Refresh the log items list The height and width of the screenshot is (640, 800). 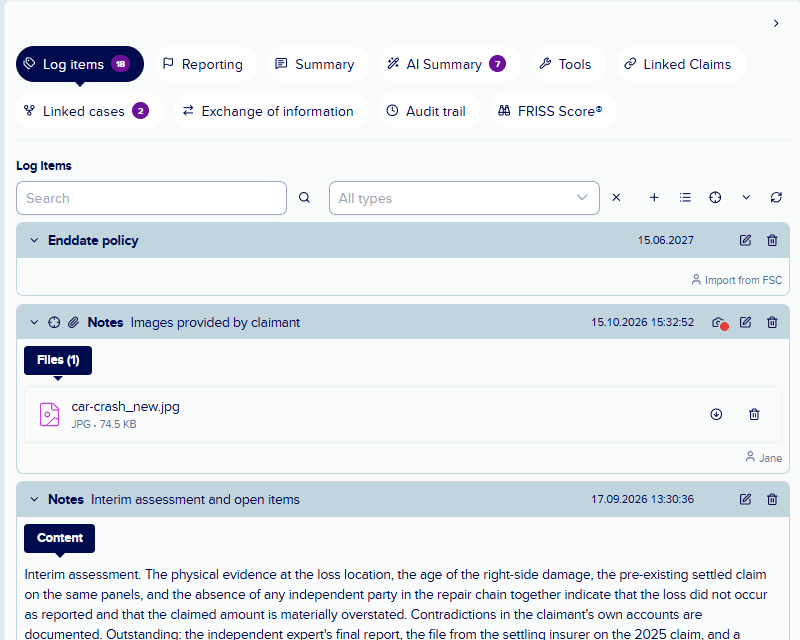(776, 198)
